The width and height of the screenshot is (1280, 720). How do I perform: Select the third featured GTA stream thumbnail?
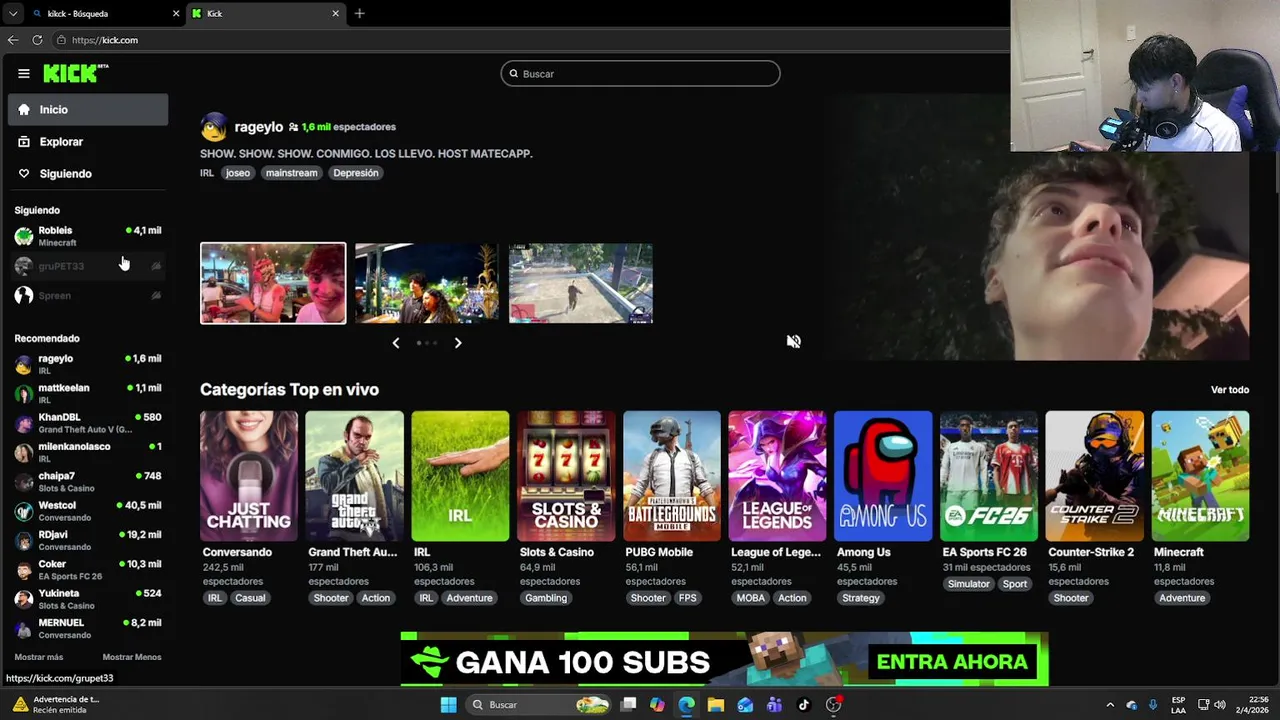tap(581, 283)
